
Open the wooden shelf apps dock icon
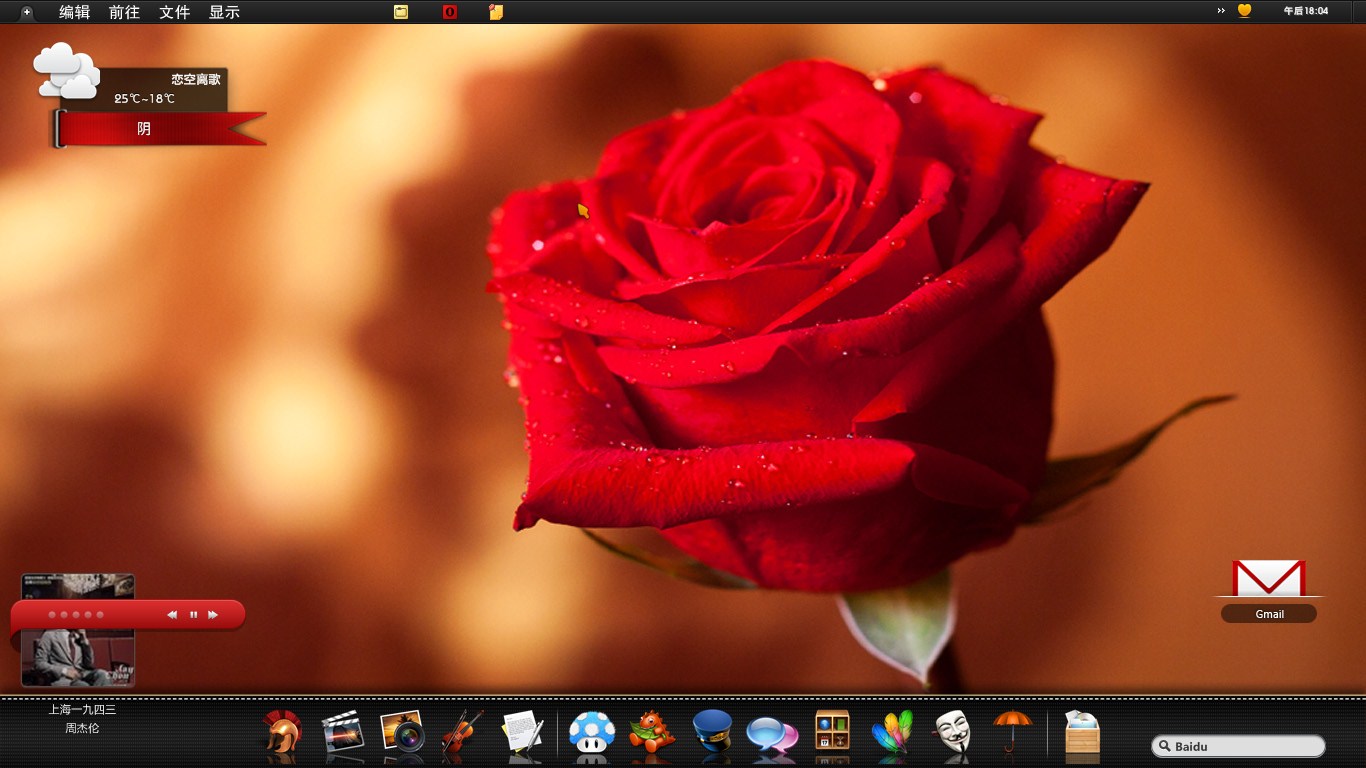click(833, 732)
